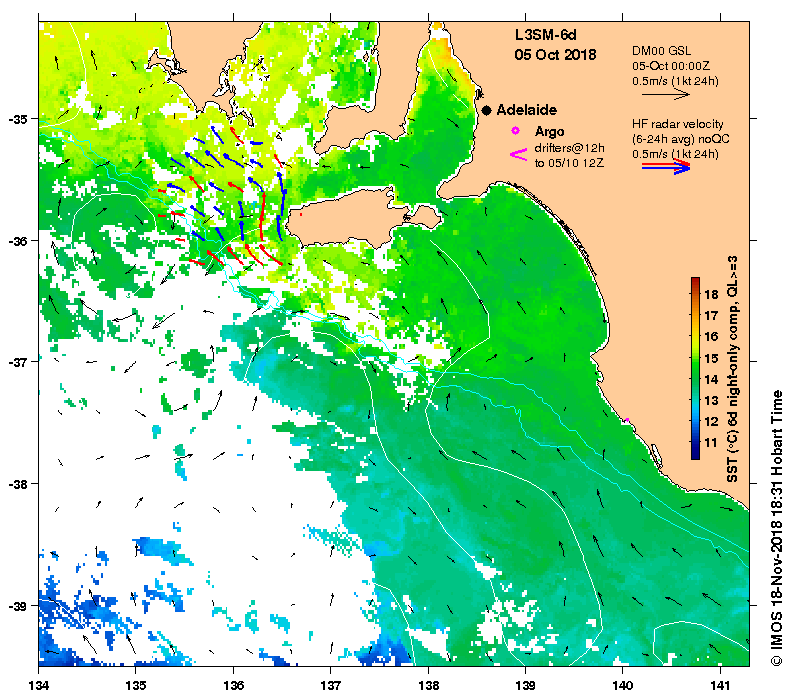Click the IMOS copyright timestamp text
This screenshot has width=791, height=700.
coord(776,528)
